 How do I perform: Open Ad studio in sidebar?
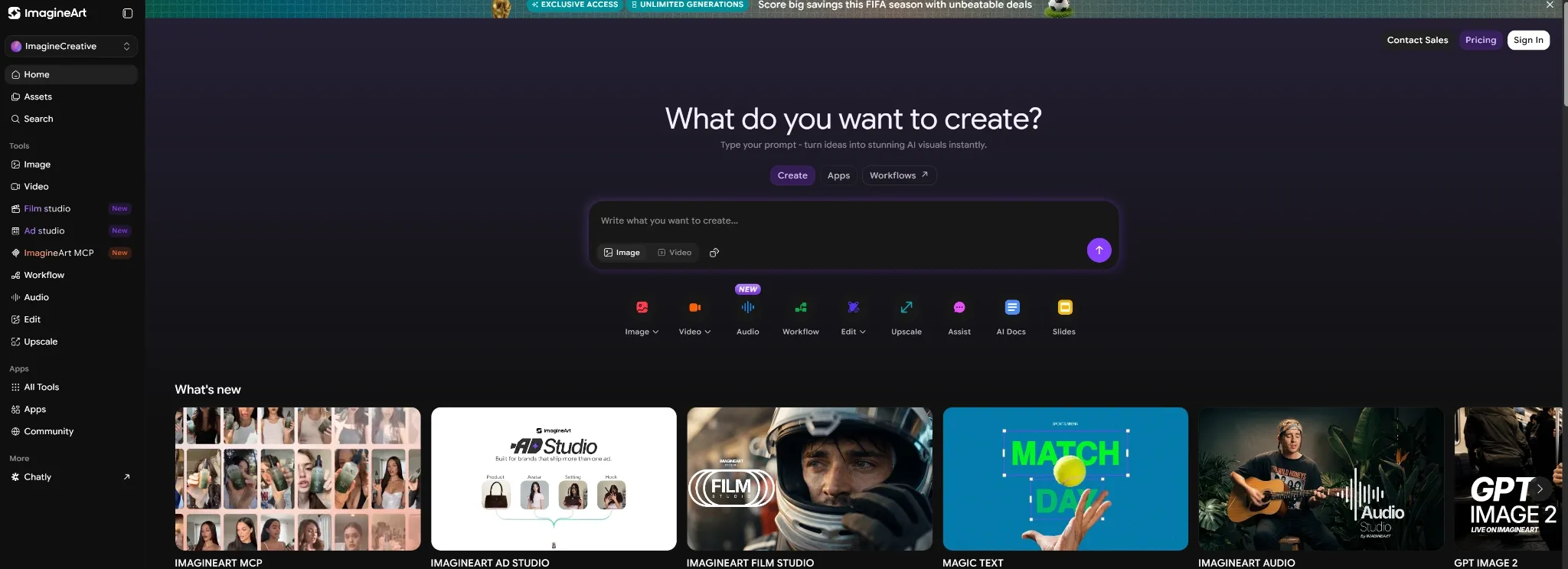[71, 231]
